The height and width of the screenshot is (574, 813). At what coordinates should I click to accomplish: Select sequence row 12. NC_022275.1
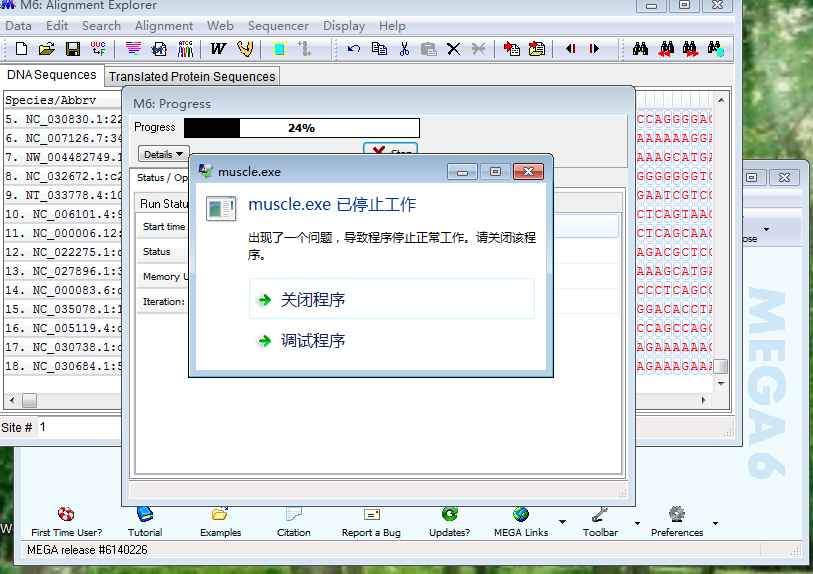(63, 253)
